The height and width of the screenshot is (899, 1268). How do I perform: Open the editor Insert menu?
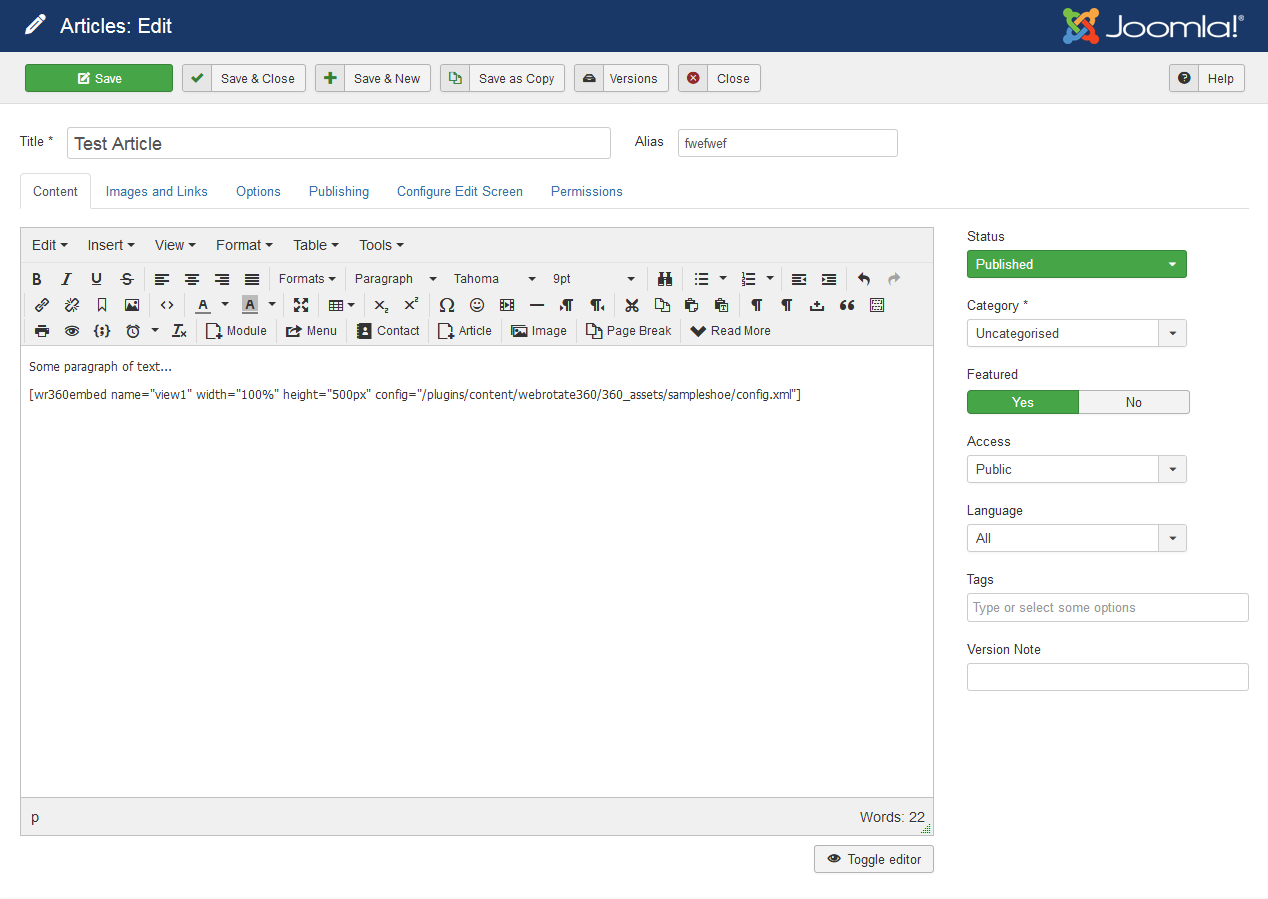point(111,245)
